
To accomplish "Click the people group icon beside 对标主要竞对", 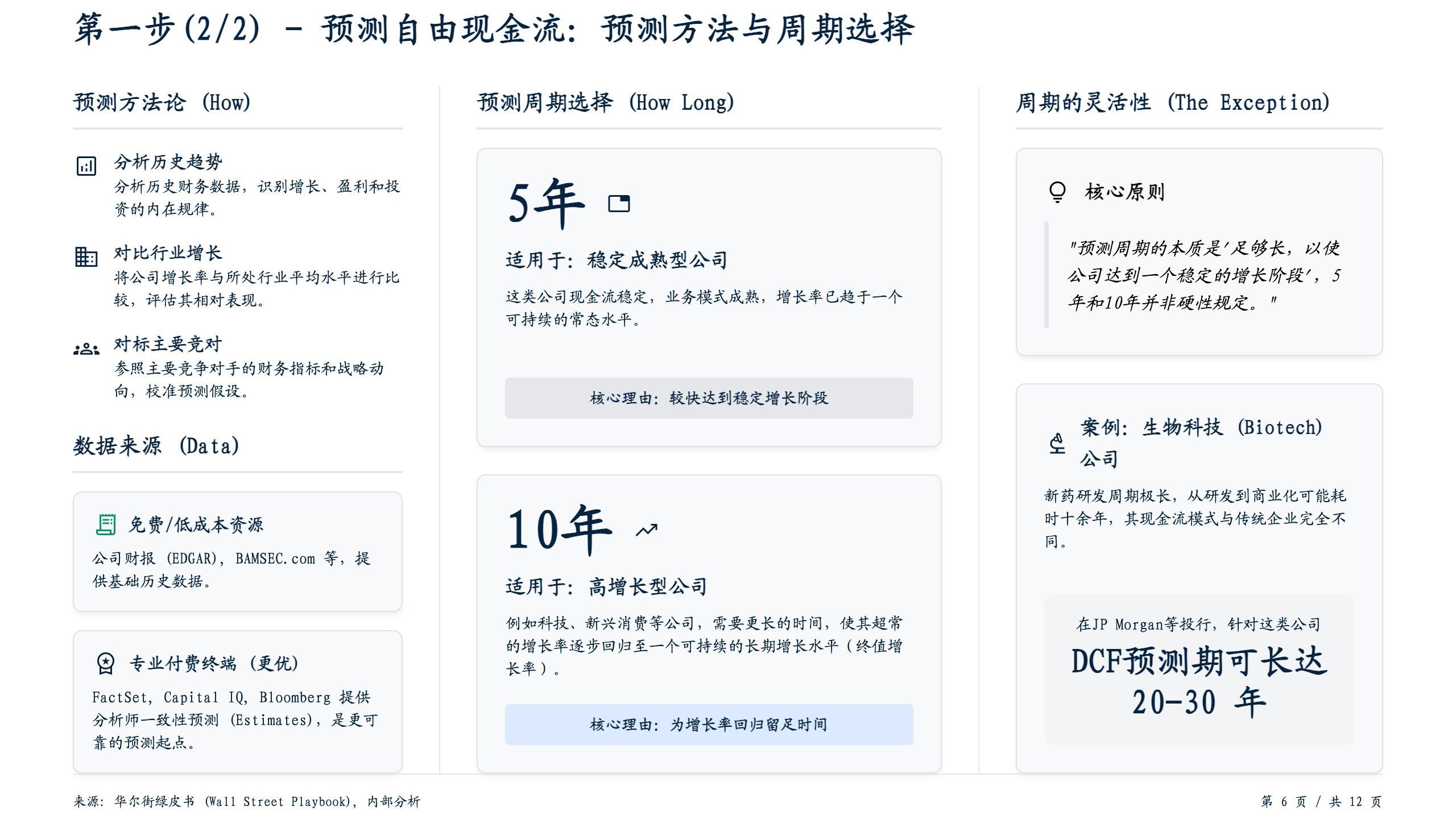I will pyautogui.click(x=86, y=349).
